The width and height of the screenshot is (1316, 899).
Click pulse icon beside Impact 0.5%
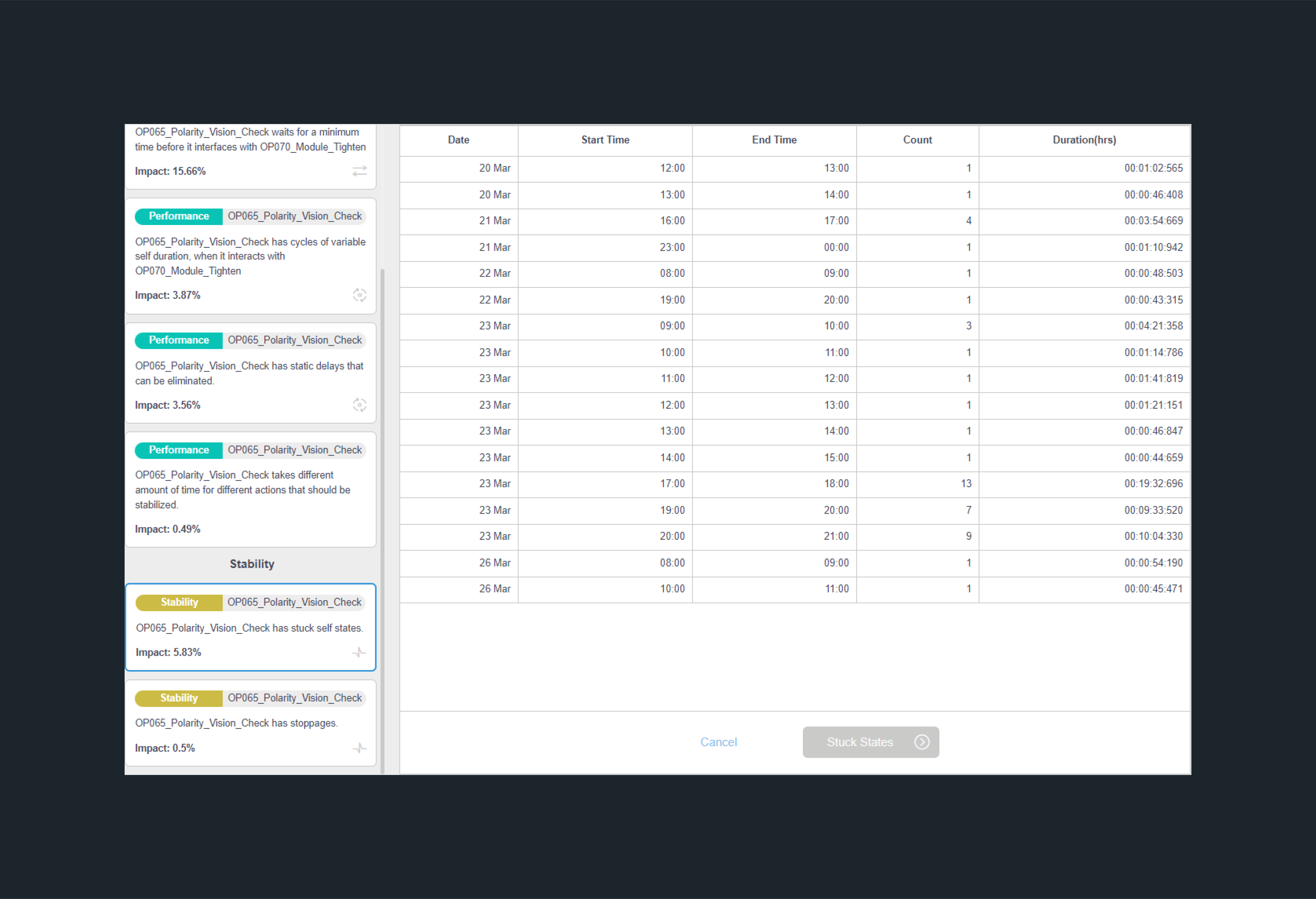click(360, 748)
